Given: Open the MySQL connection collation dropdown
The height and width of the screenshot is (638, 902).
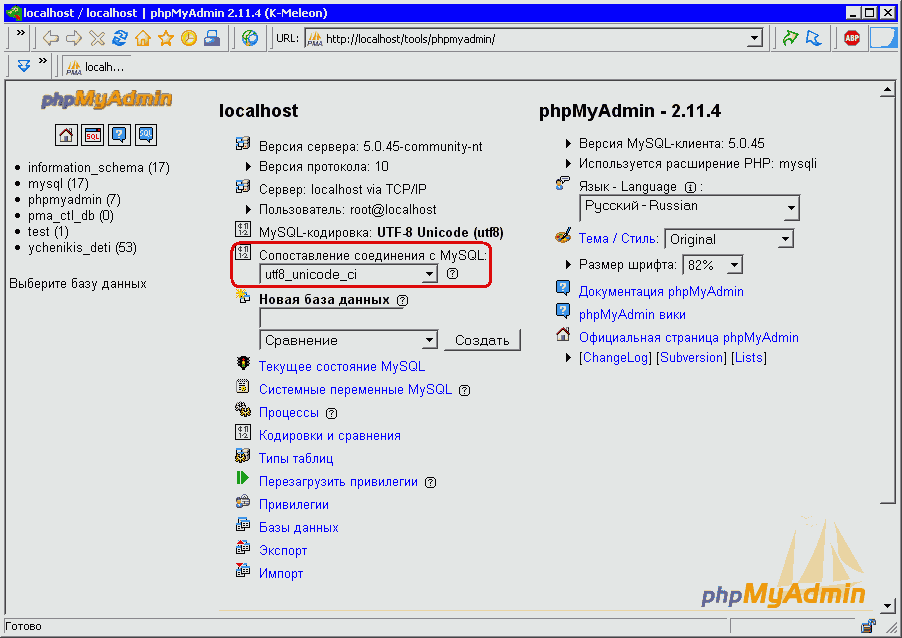Looking at the screenshot, I should [x=349, y=274].
